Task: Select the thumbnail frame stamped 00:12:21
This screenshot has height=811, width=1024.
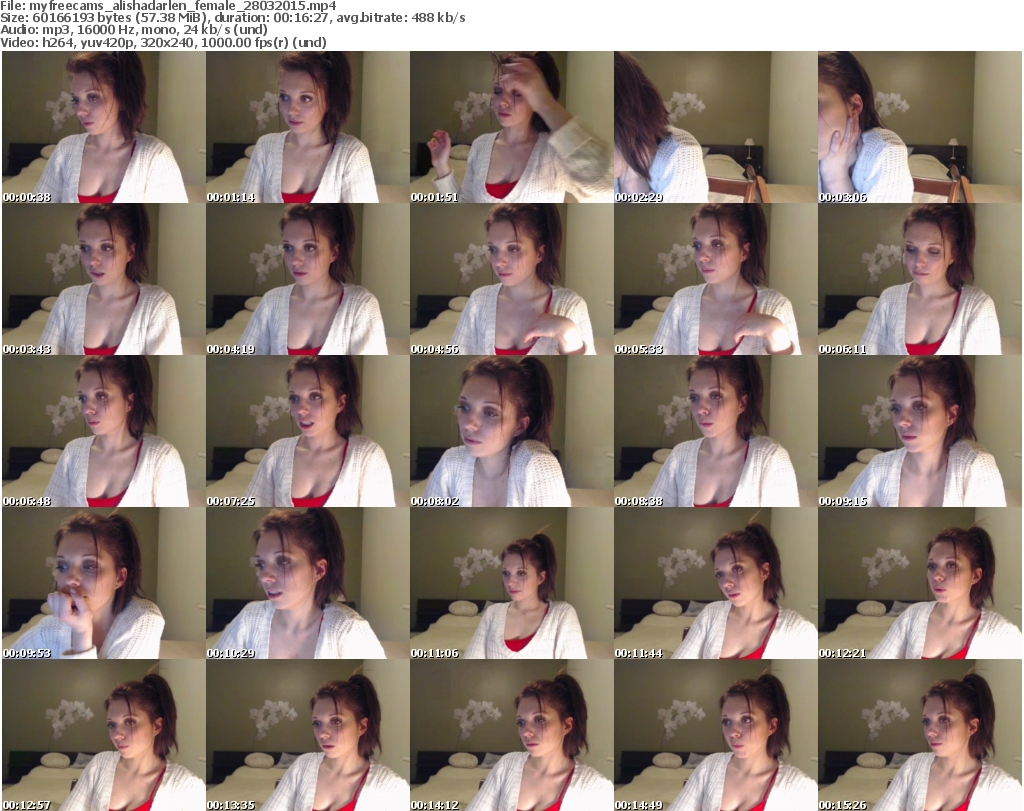Action: coord(920,583)
